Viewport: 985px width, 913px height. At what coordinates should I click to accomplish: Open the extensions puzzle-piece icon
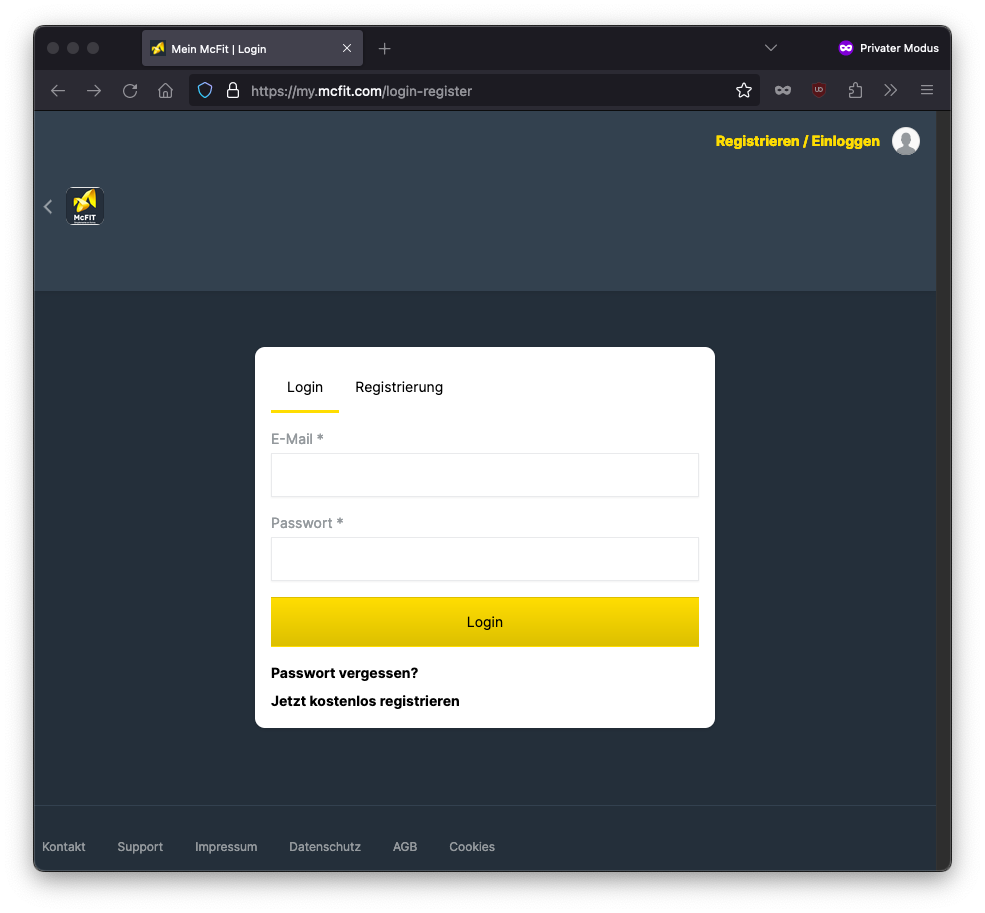pyautogui.click(x=855, y=90)
